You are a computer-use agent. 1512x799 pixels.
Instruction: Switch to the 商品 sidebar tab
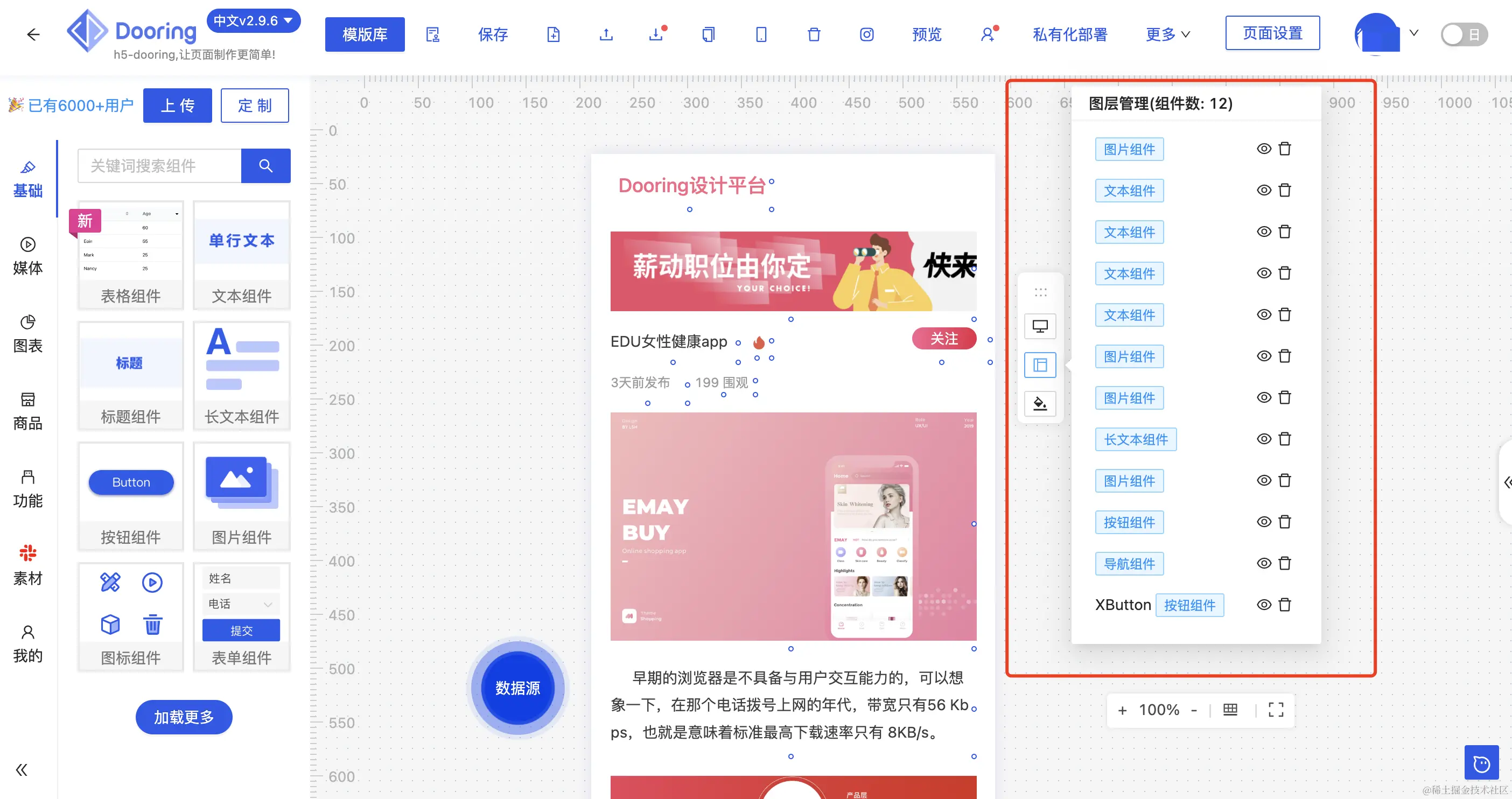pos(27,411)
